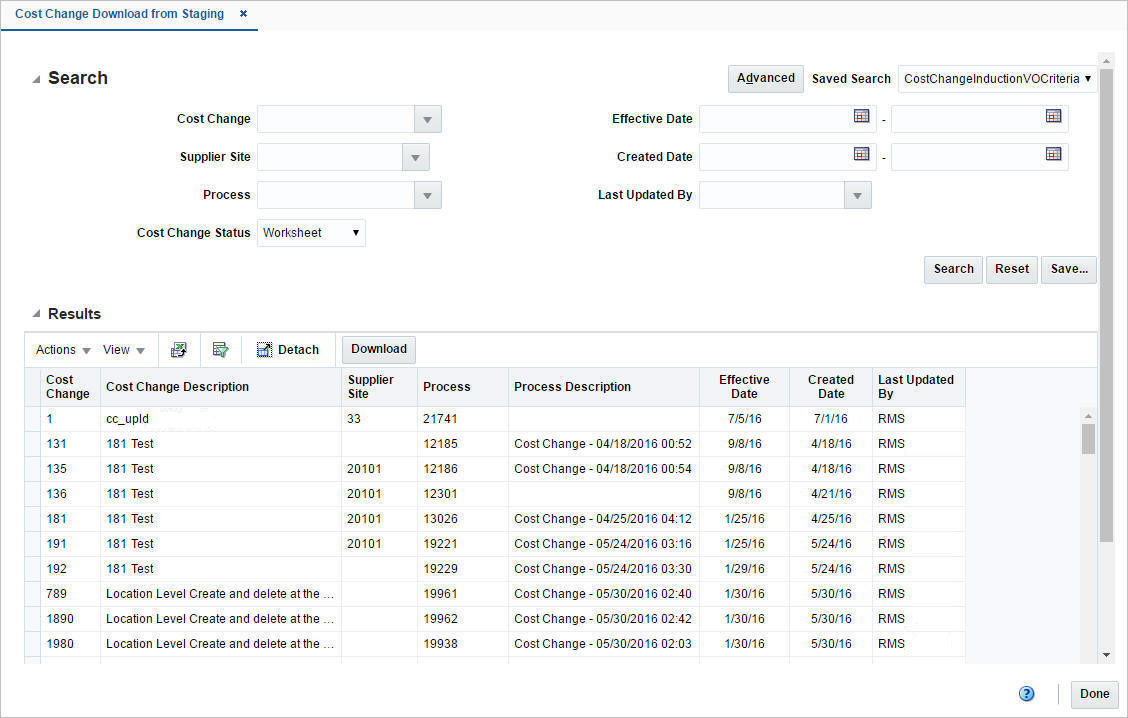1128x718 pixels.
Task: Click the Query by Example filter icon
Action: (x=221, y=349)
